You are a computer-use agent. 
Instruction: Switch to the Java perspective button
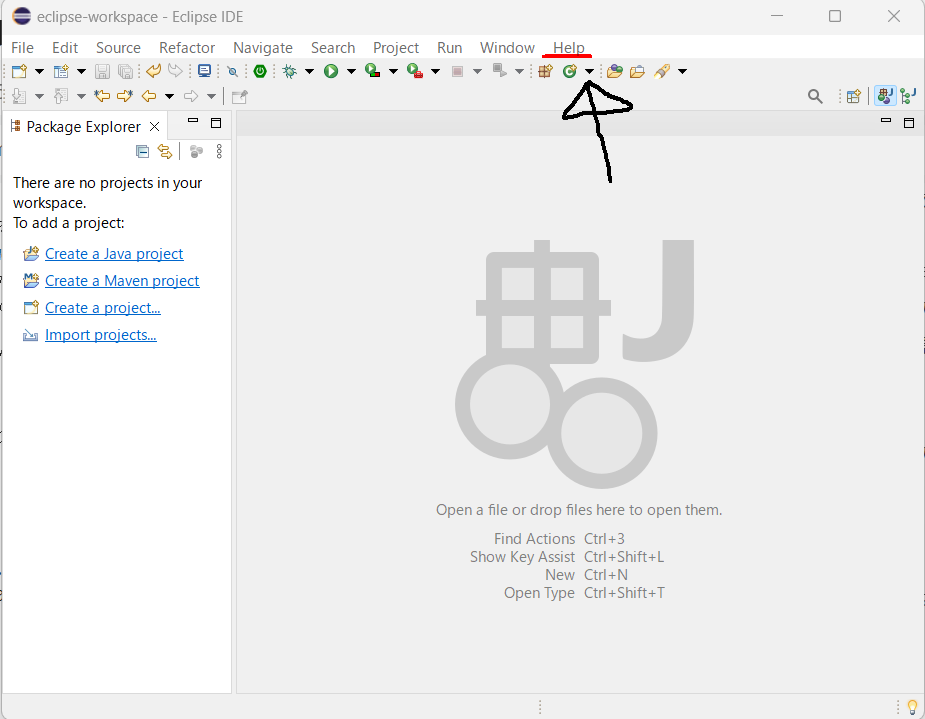click(884, 96)
